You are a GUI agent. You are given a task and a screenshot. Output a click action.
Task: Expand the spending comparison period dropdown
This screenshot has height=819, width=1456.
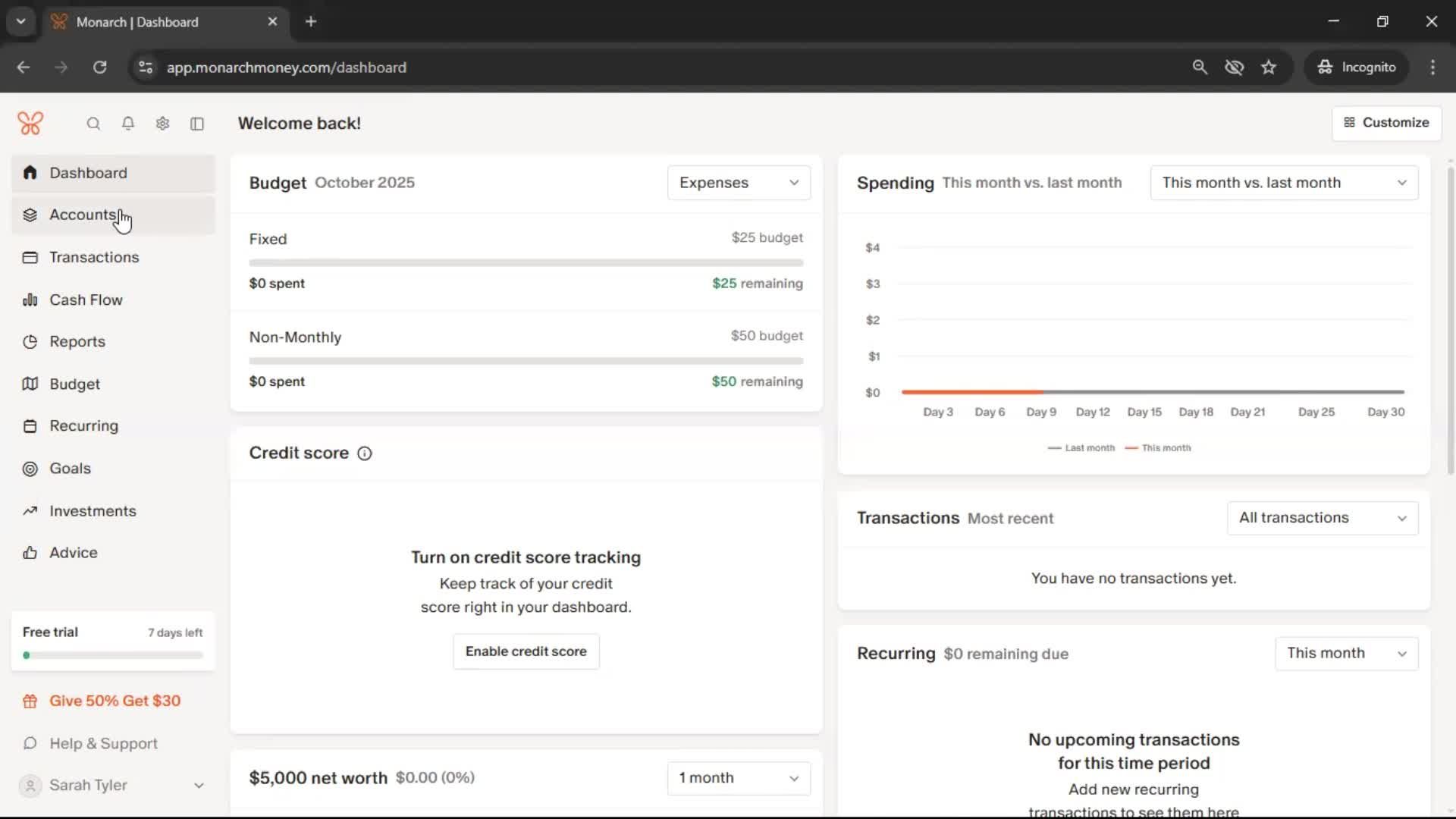(x=1283, y=183)
